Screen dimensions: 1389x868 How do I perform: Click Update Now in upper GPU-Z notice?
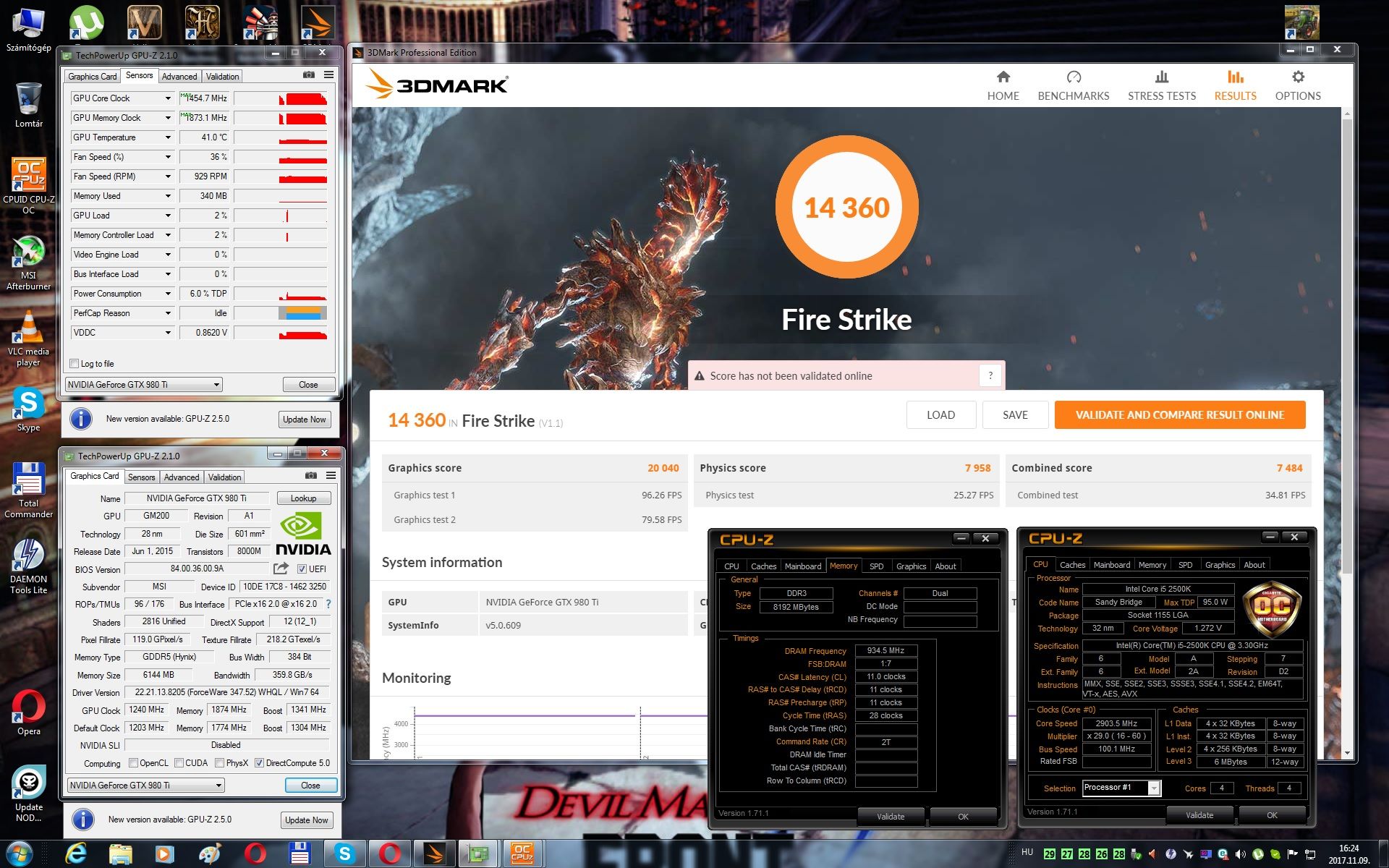pyautogui.click(x=305, y=420)
